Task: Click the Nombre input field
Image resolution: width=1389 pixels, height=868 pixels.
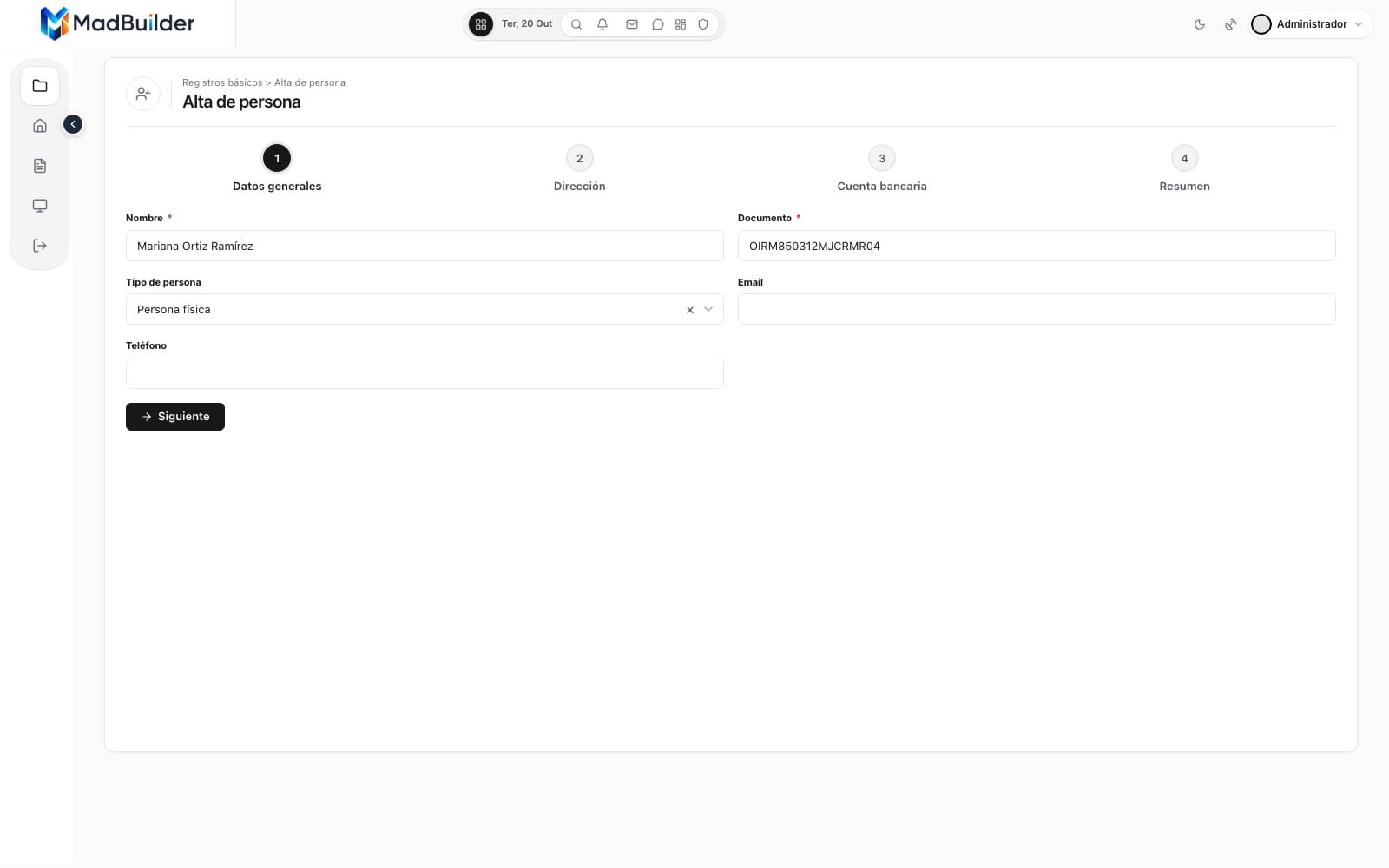Action: click(425, 246)
